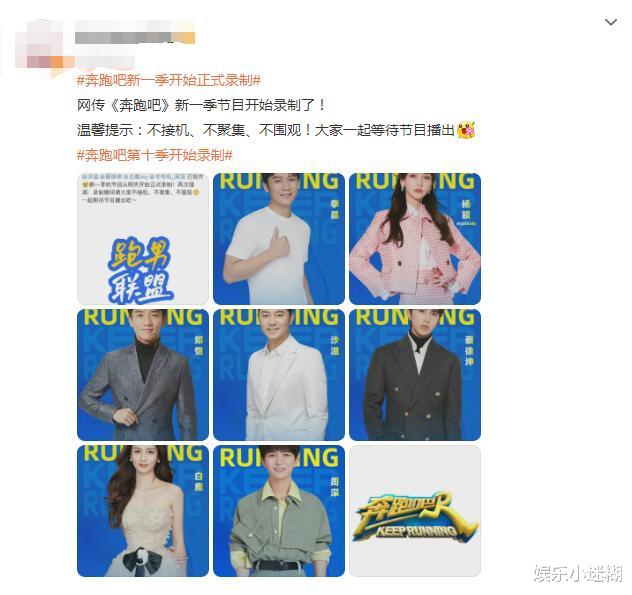Open the dark double-breasted suit poster
This screenshot has width=632, height=595.
(415, 375)
